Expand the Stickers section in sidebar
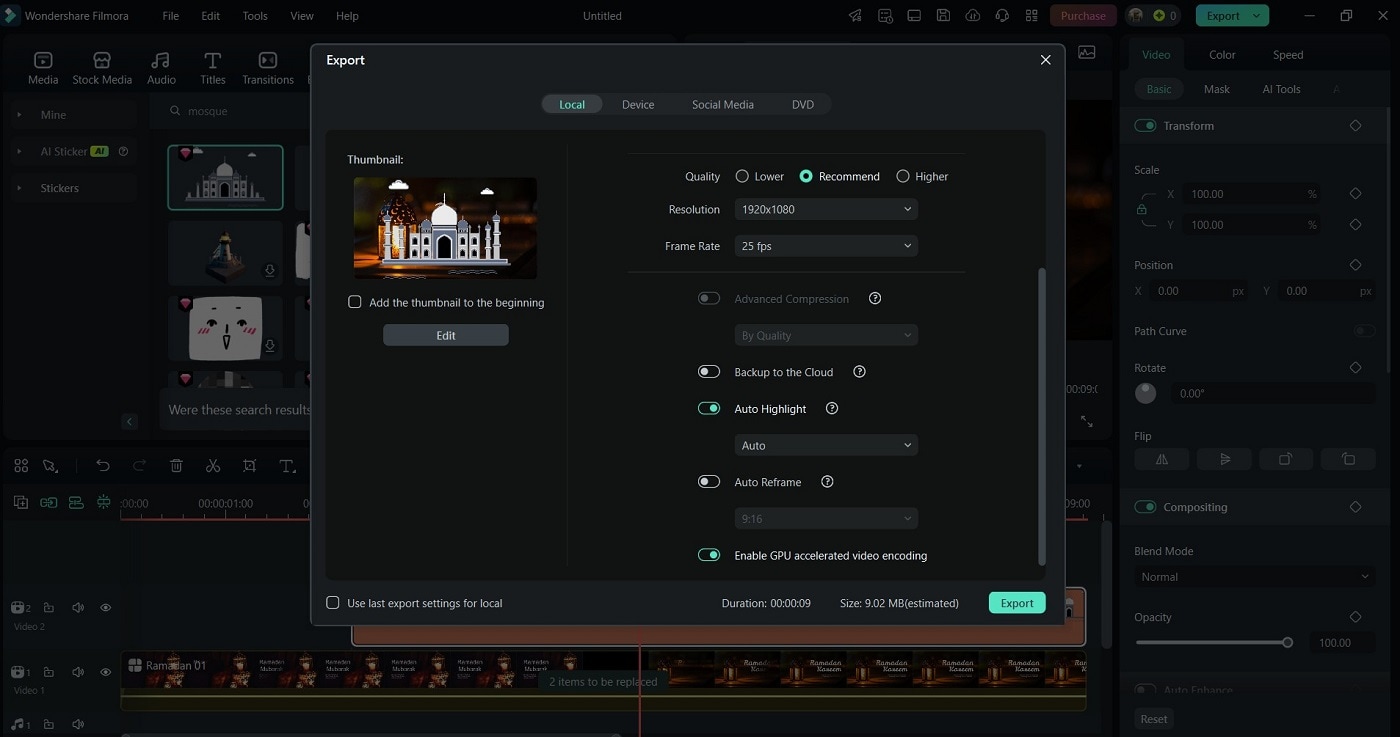Viewport: 1400px width, 737px height. (19, 188)
